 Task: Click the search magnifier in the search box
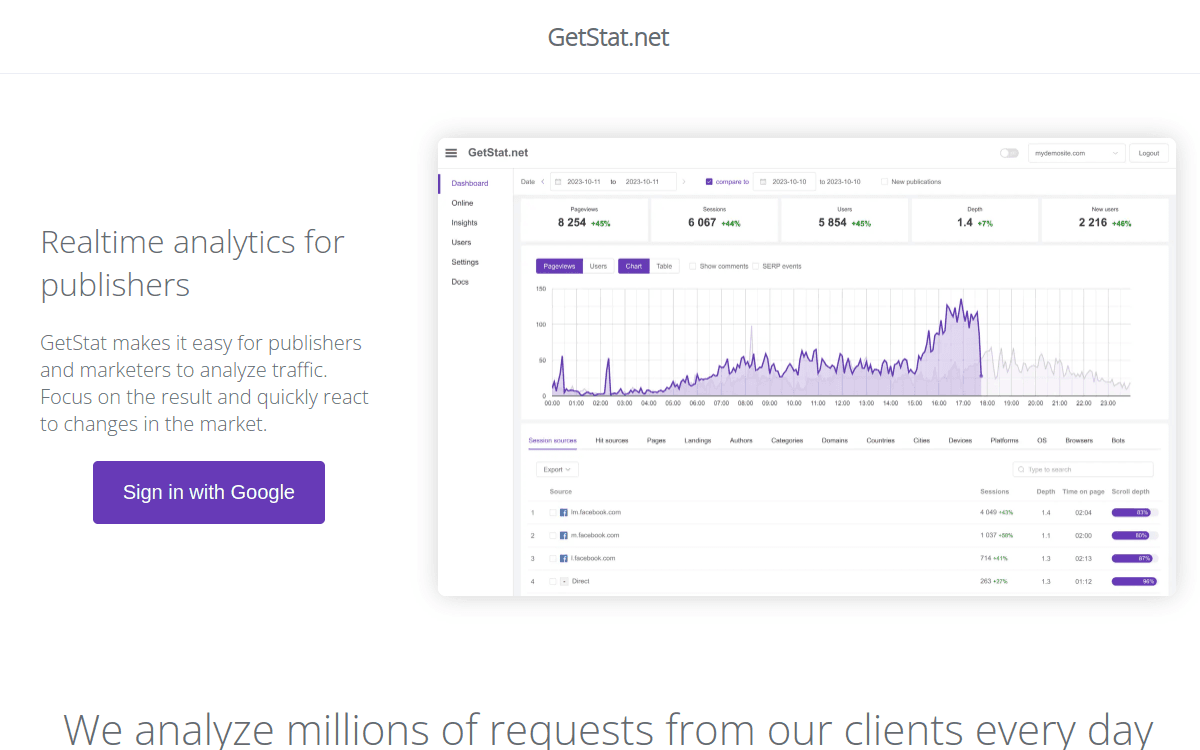coord(1019,469)
